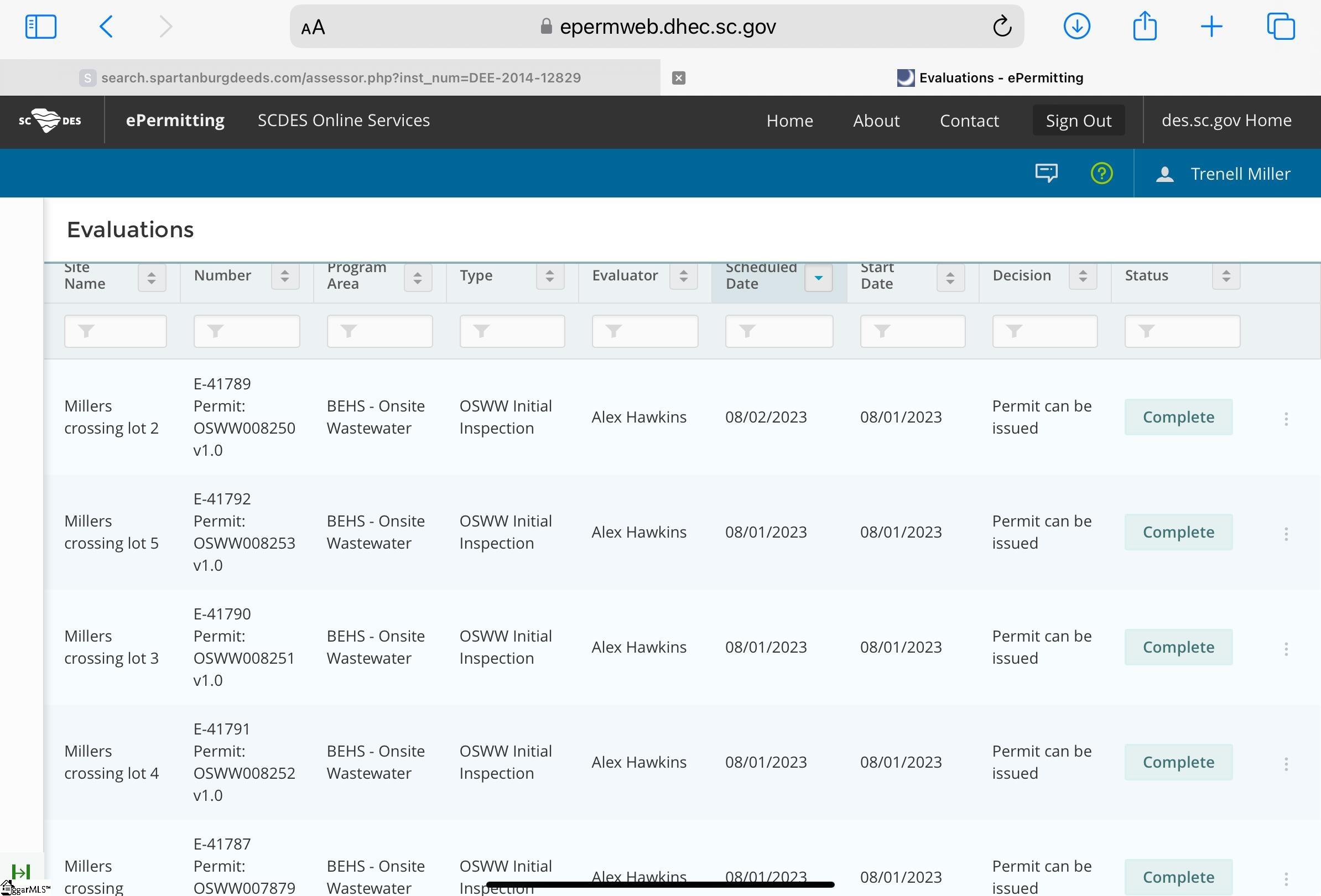Screen dimensions: 1321x896
Task: Toggle the Safari sidebar icon
Action: (x=41, y=27)
